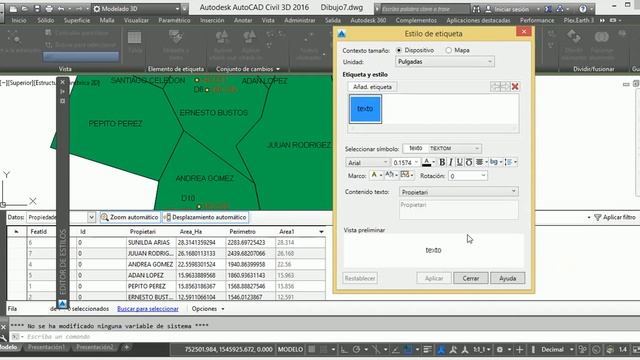This screenshot has width=640, height=360.
Task: Click the Cerrar button
Action: pyautogui.click(x=471, y=278)
